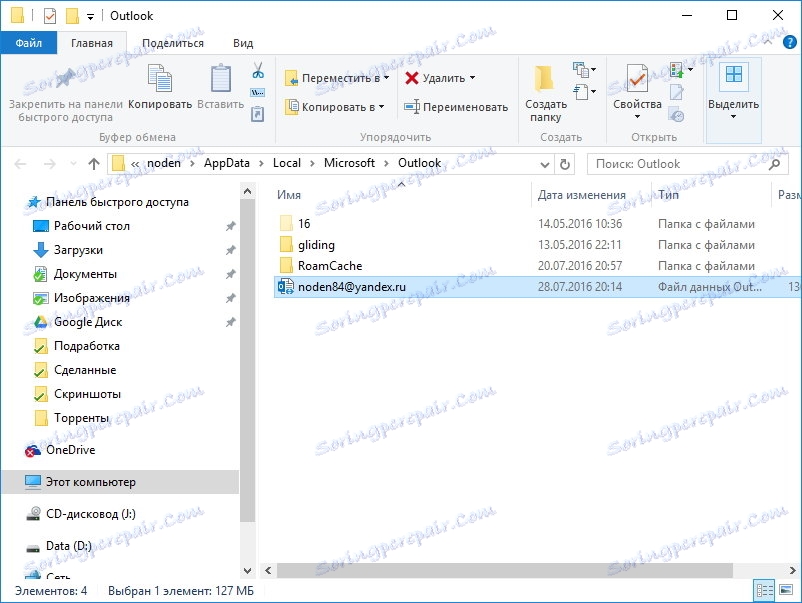Click the Cut scissors icon
This screenshot has height=603, width=802.
click(x=258, y=70)
